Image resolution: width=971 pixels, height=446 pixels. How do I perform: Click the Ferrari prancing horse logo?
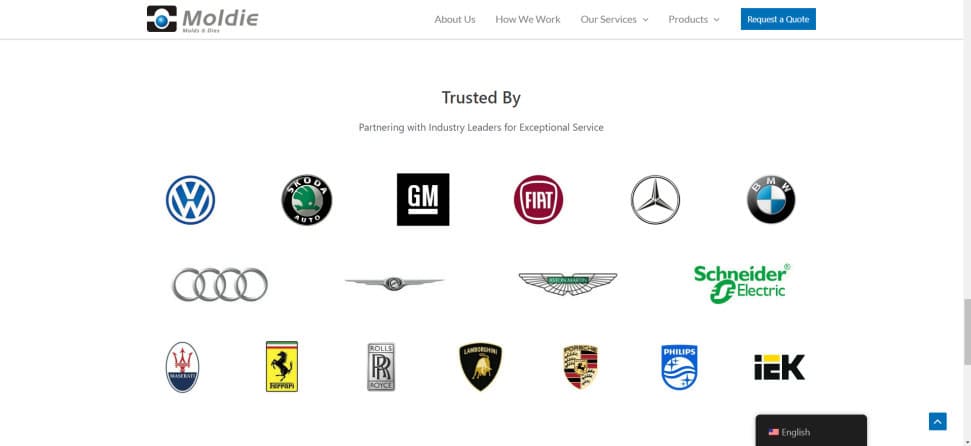click(x=282, y=367)
